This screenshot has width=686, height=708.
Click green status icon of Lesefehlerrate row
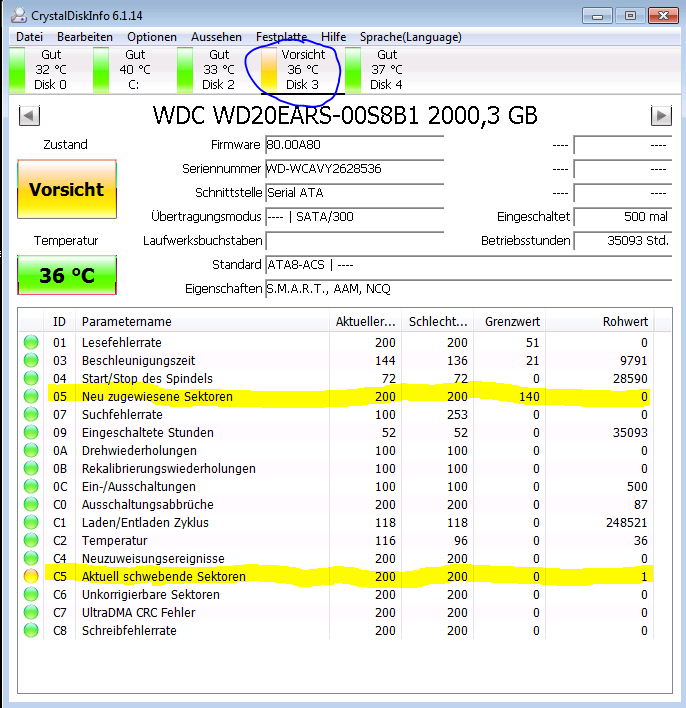coord(31,342)
